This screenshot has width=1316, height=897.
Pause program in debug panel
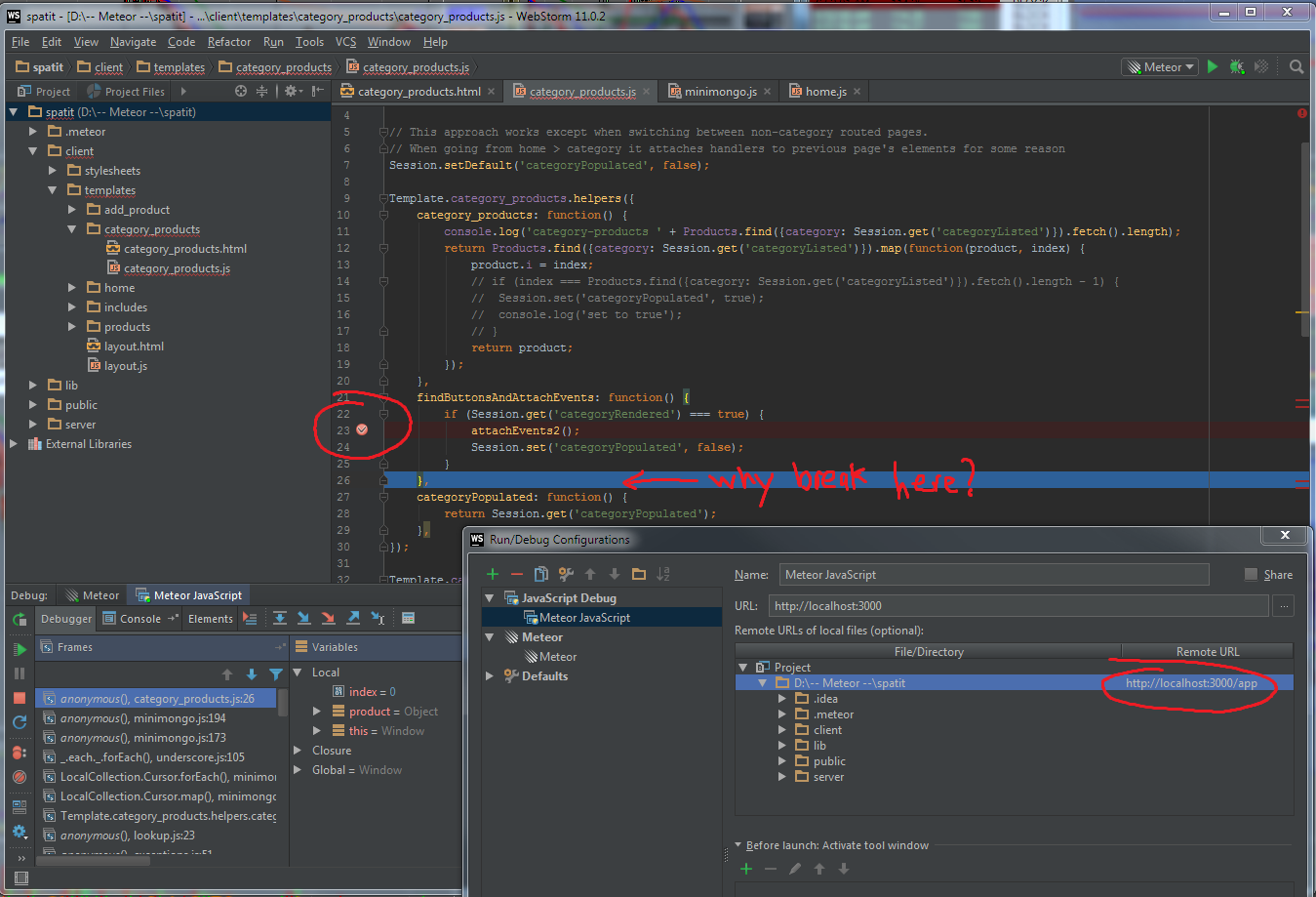(20, 673)
